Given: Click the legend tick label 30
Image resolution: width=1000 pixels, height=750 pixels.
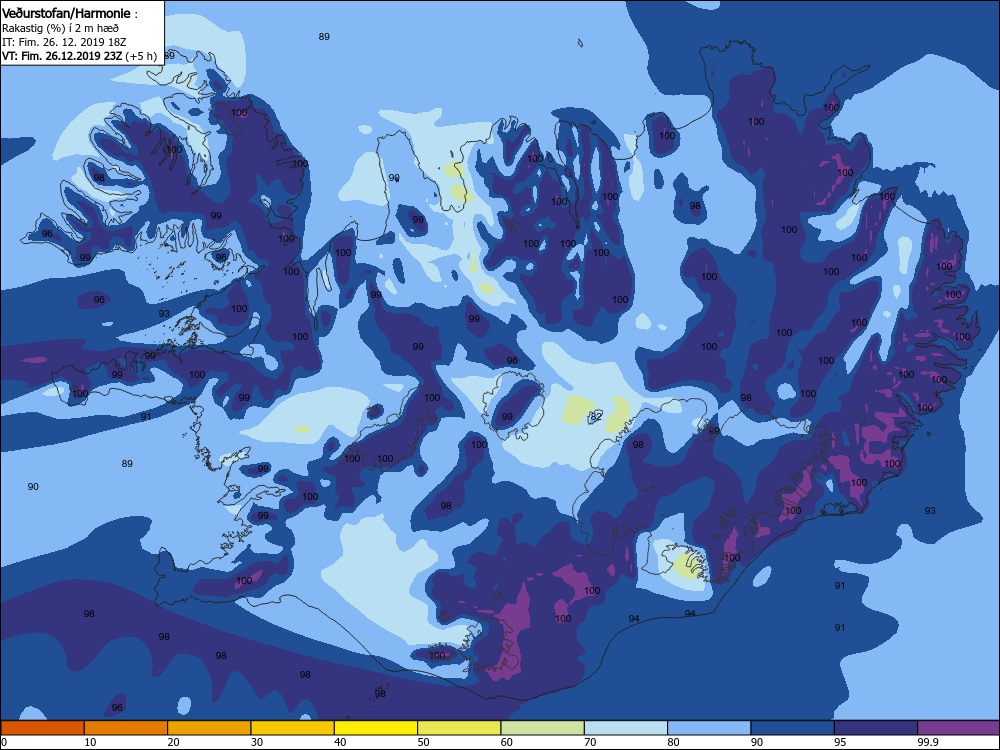Looking at the screenshot, I should pos(257,742).
